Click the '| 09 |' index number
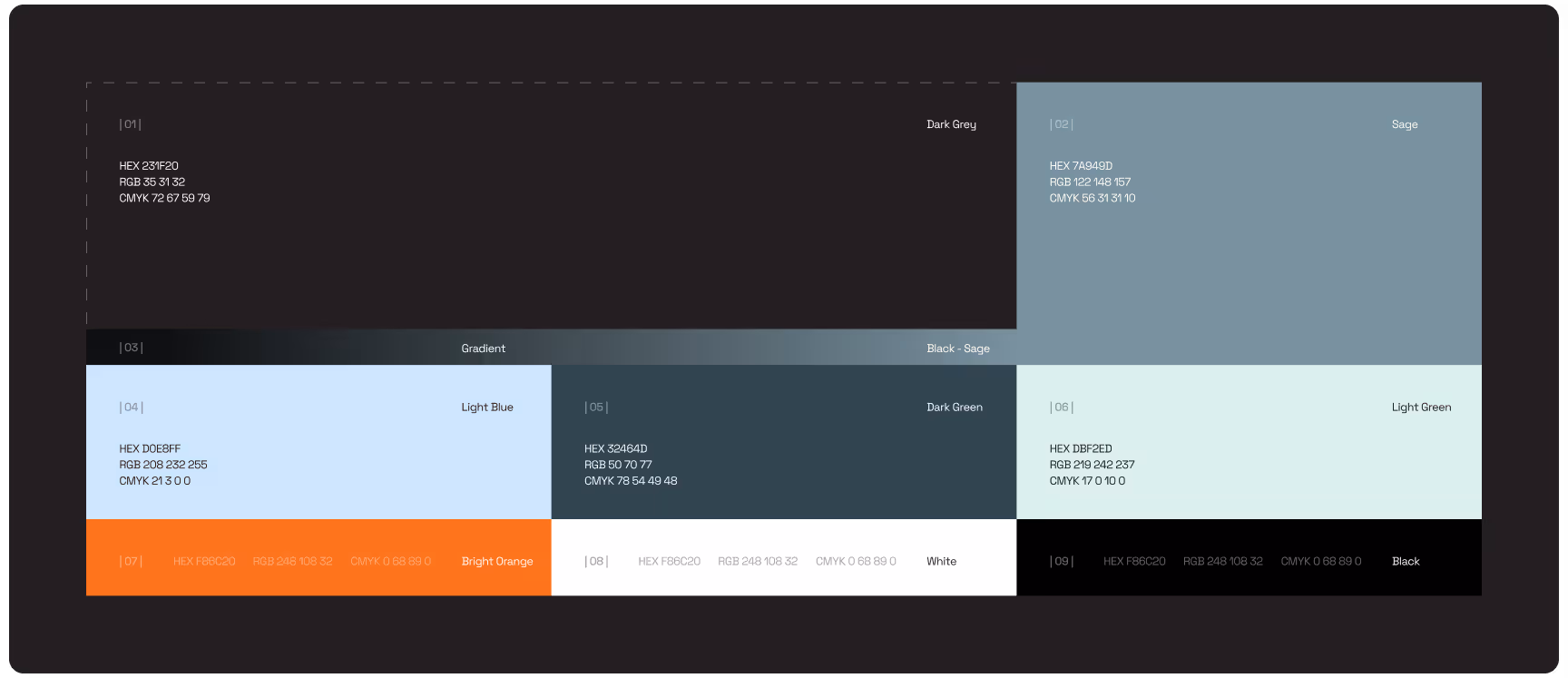Viewport: 1568px width, 678px height. [1062, 562]
